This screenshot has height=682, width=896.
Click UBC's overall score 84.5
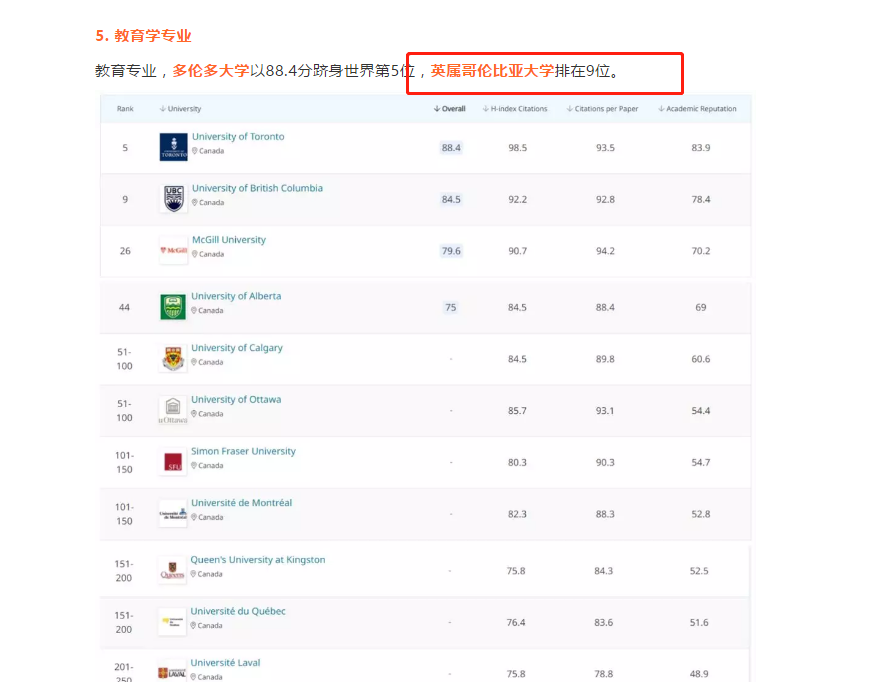pyautogui.click(x=451, y=199)
